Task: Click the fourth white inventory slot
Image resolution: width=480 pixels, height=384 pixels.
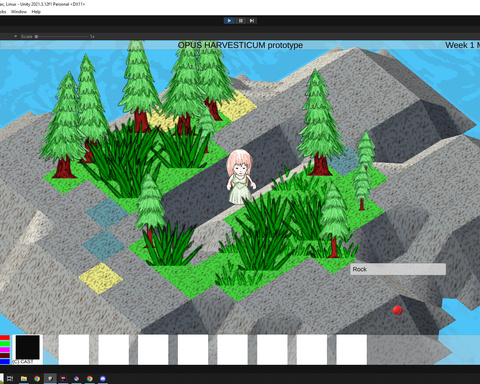Action: (x=193, y=350)
